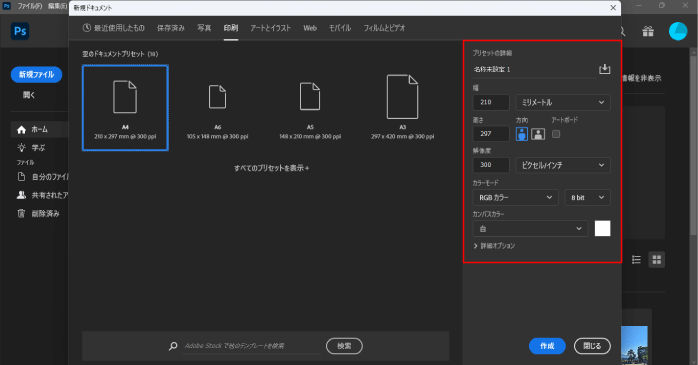Viewport: 698px width, 365px height.
Task: Select the A4 document preset thumbnail
Action: pos(125,108)
